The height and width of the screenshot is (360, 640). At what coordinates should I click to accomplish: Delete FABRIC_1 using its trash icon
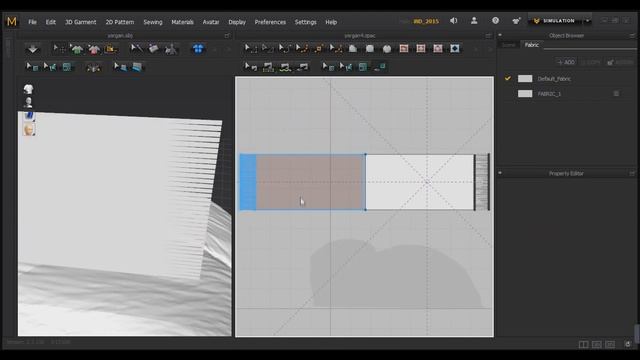616,93
